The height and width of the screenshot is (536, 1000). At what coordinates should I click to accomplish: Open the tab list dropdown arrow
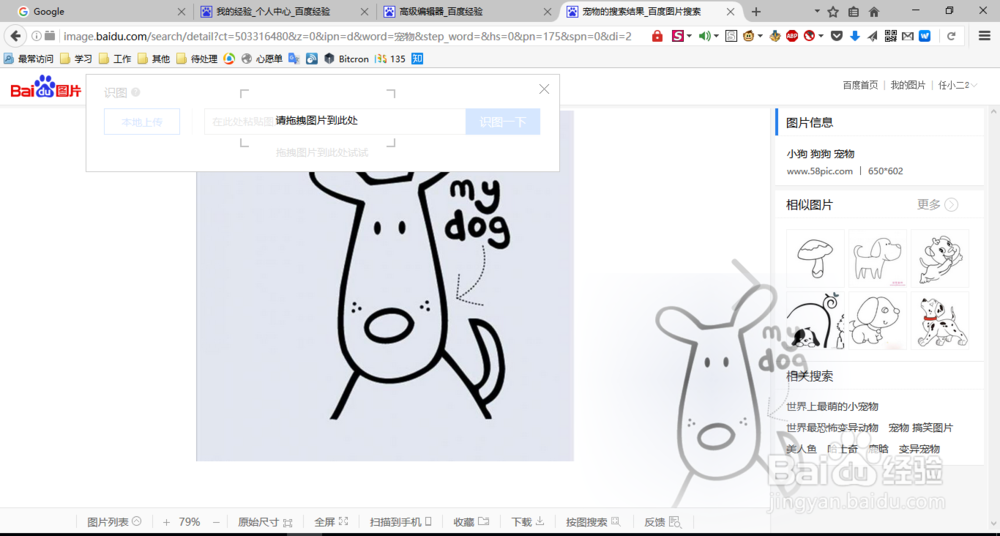(x=817, y=11)
